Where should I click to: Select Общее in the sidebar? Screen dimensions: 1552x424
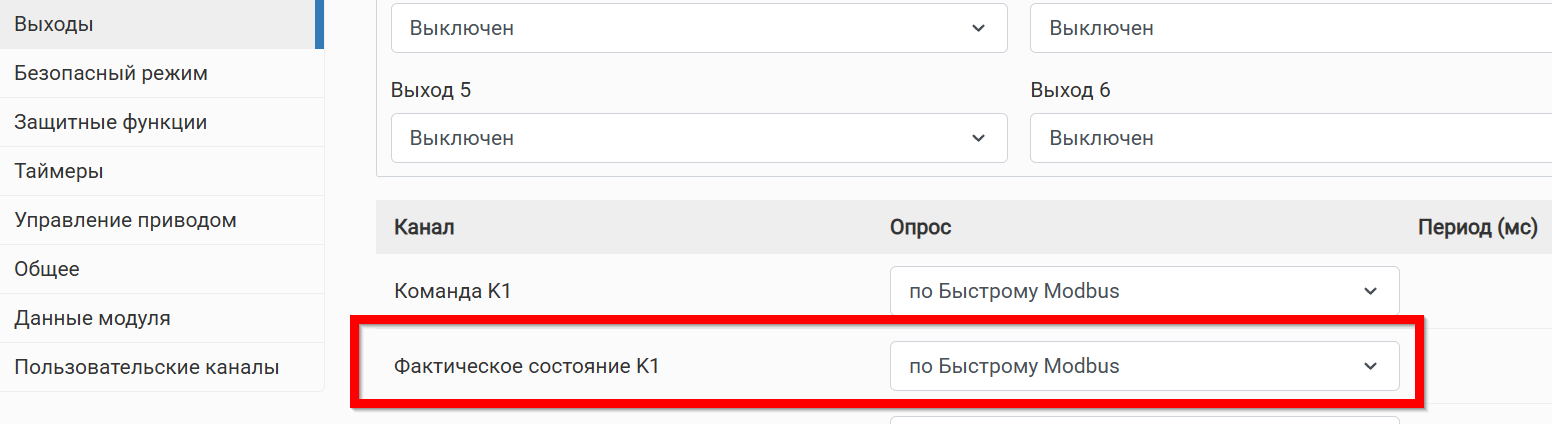tap(160, 269)
